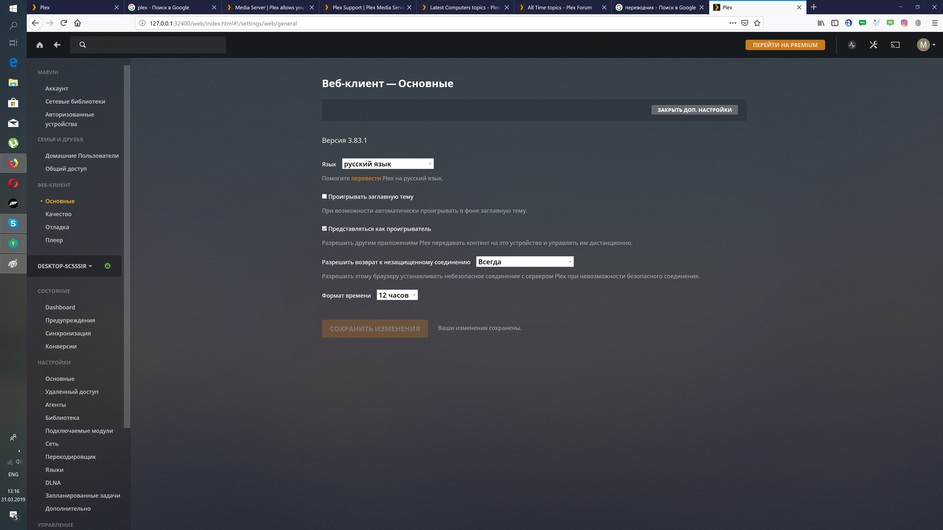The height and width of the screenshot is (530, 943).
Task: Open 'Сетевые библиотеки' in the sidebar
Action: [x=75, y=102]
